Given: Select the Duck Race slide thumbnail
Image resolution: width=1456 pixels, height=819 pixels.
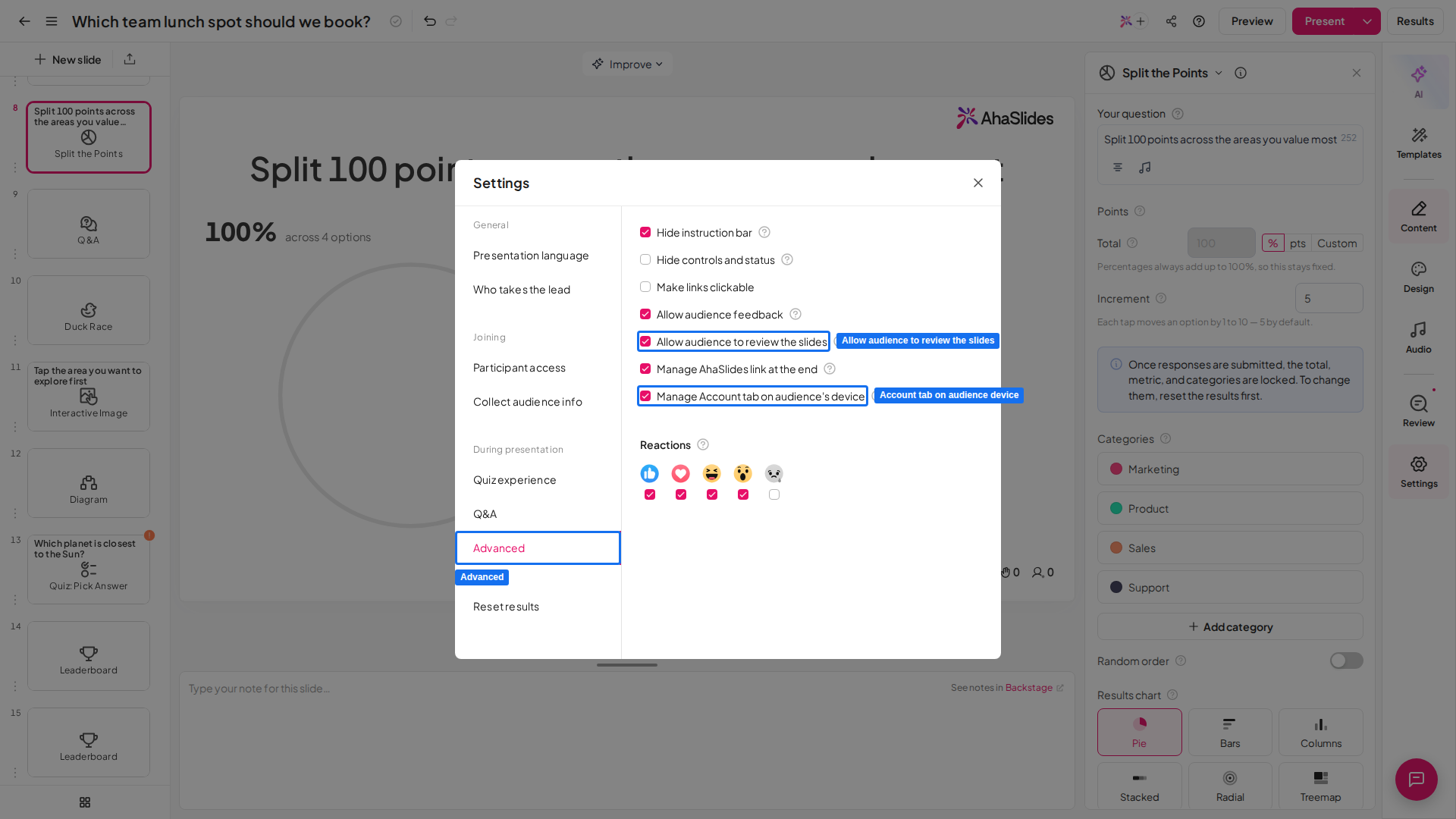Looking at the screenshot, I should pos(89,310).
